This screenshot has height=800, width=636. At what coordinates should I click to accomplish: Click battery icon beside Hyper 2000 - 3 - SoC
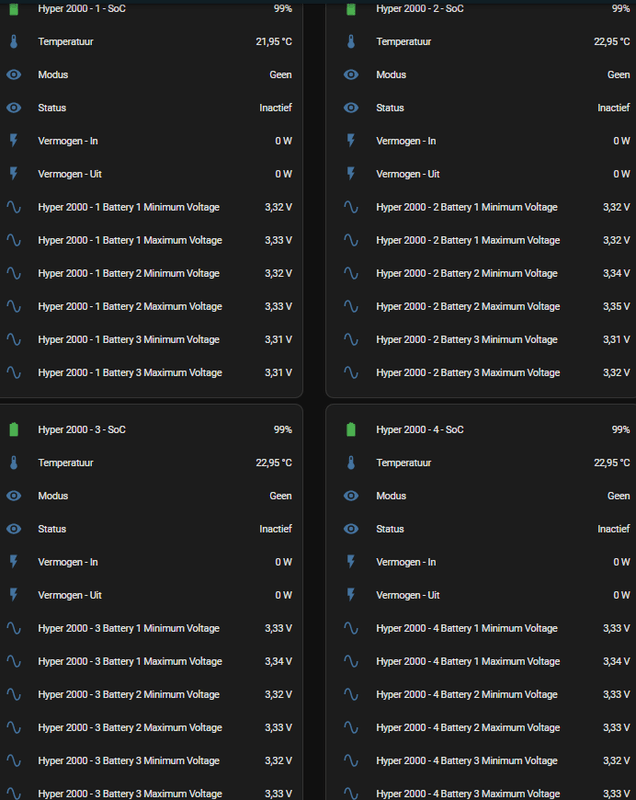pos(14,430)
